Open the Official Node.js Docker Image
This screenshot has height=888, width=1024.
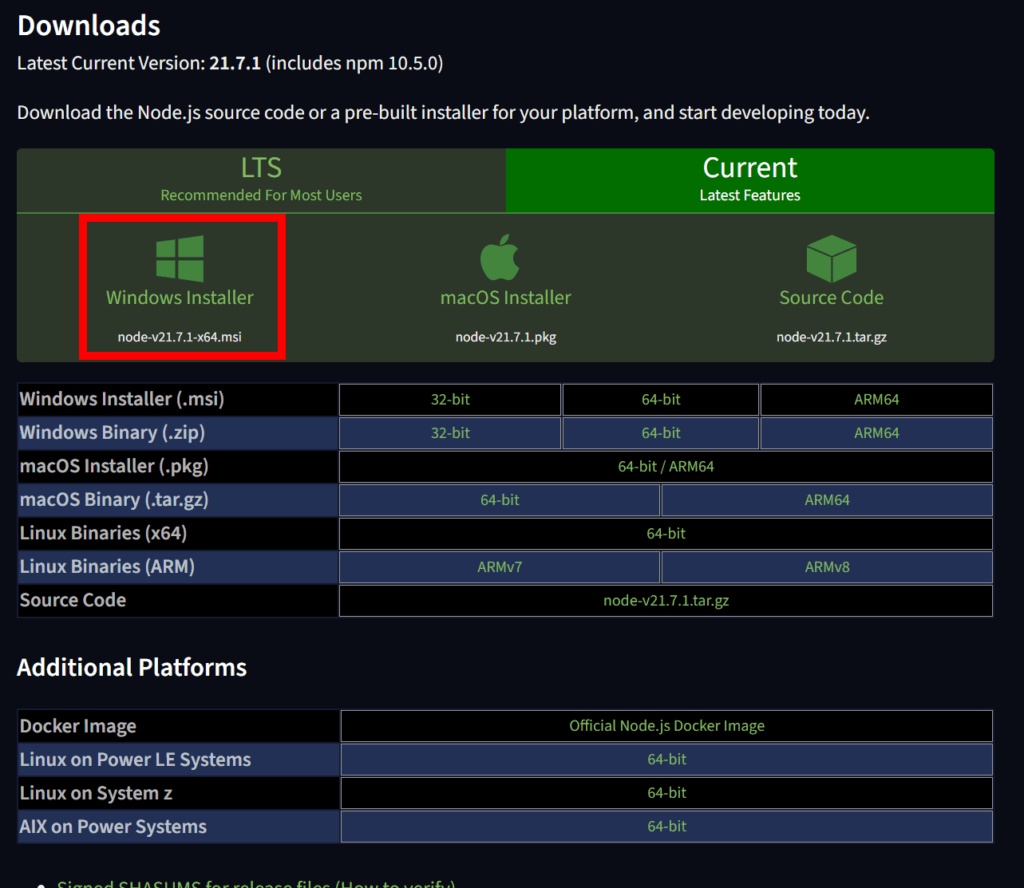pos(666,726)
